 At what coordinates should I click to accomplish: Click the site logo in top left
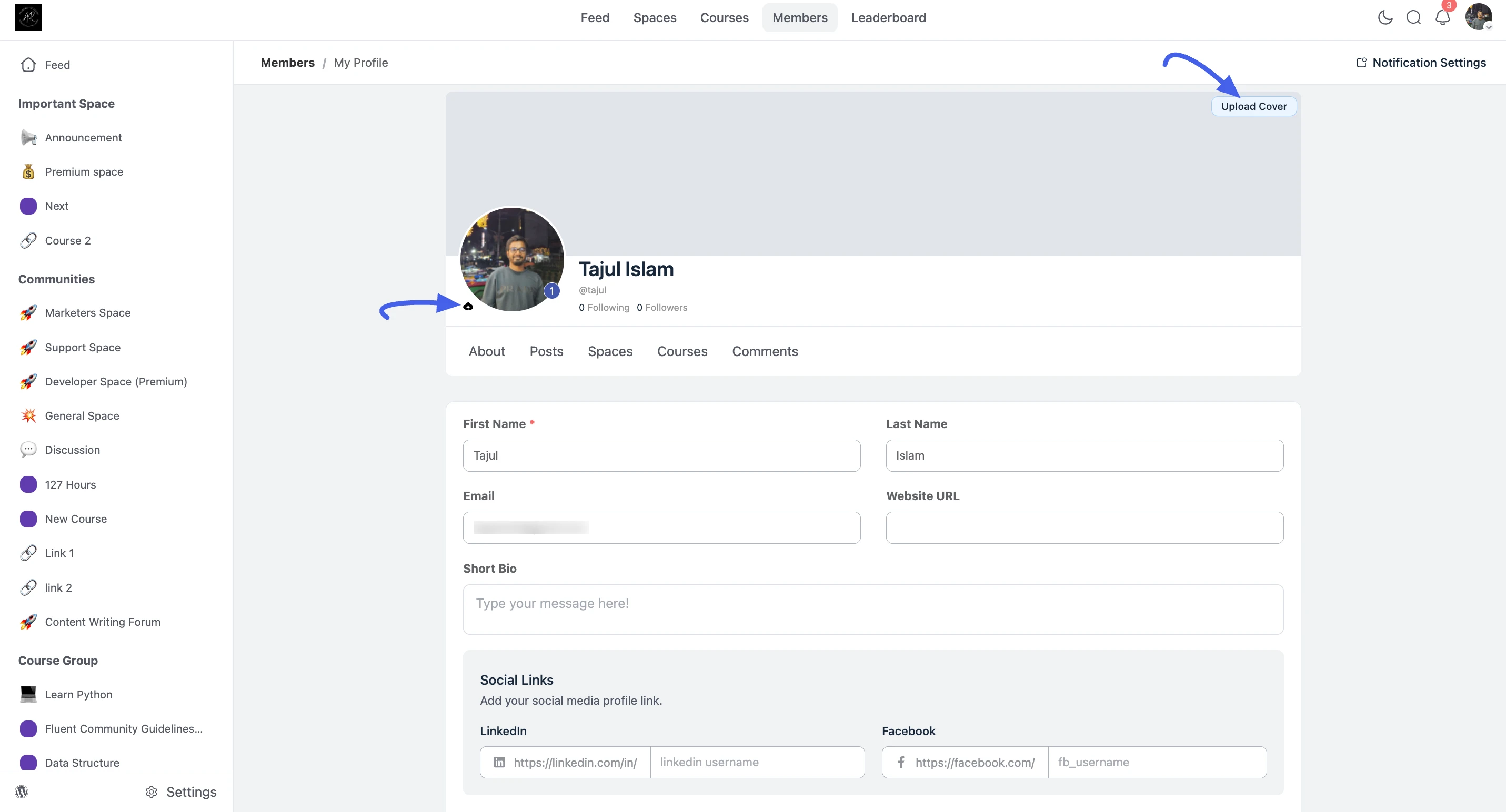pos(28,17)
